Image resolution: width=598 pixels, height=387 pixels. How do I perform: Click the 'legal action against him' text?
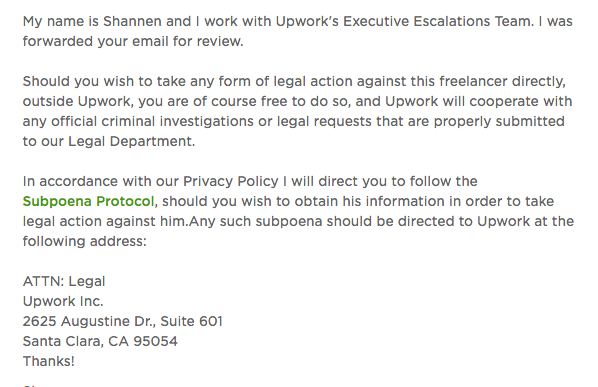coord(105,222)
